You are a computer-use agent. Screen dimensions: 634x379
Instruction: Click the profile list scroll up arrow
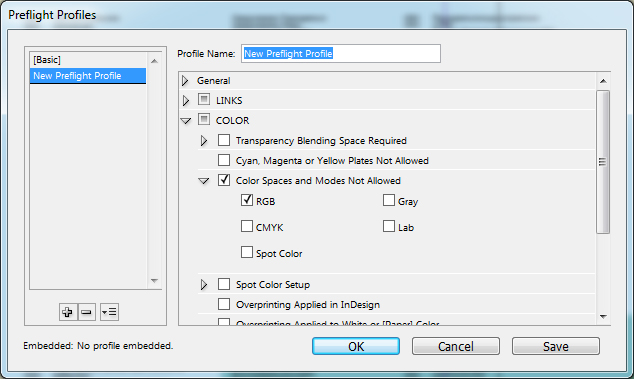(154, 61)
